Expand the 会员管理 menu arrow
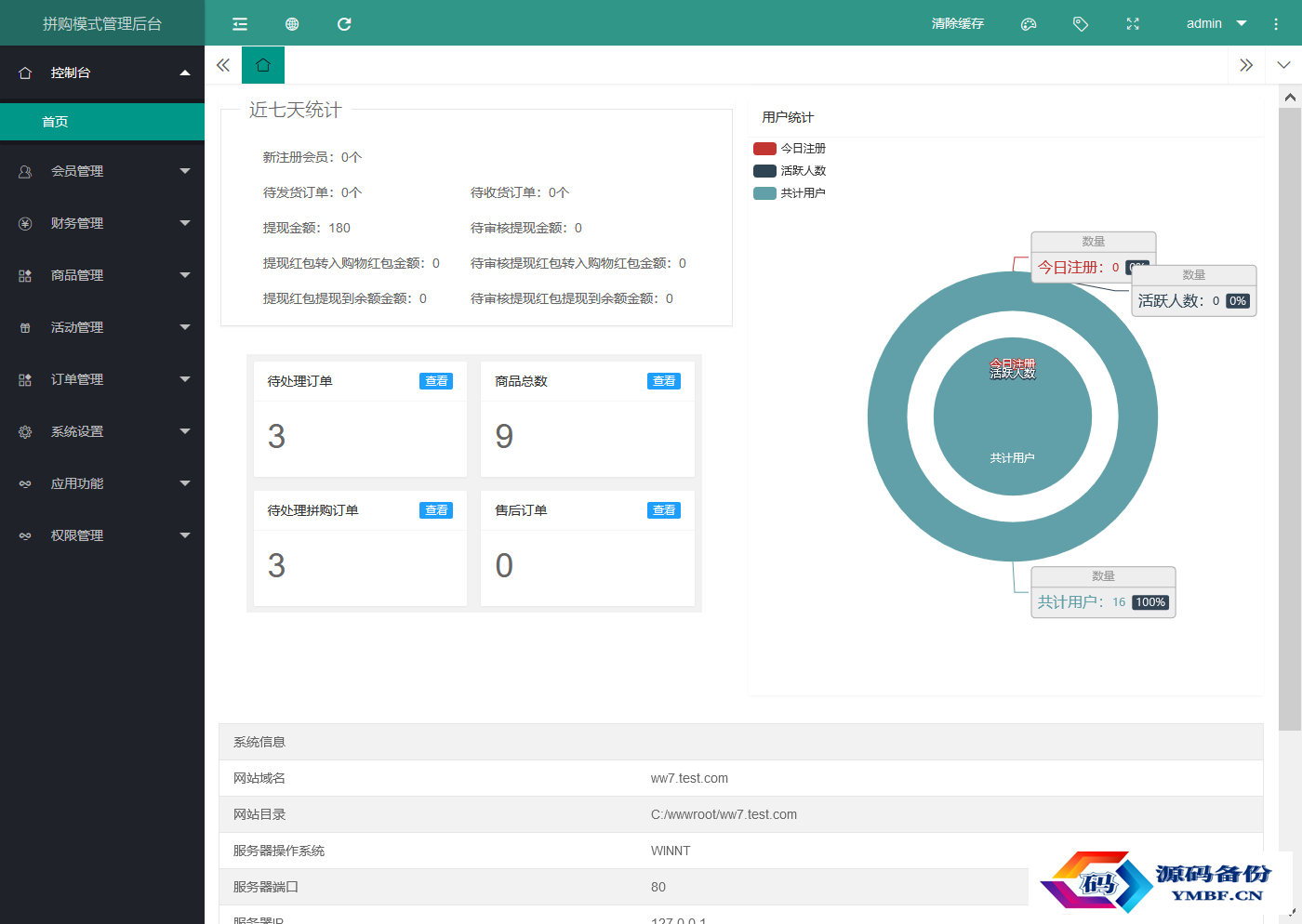 pos(185,171)
